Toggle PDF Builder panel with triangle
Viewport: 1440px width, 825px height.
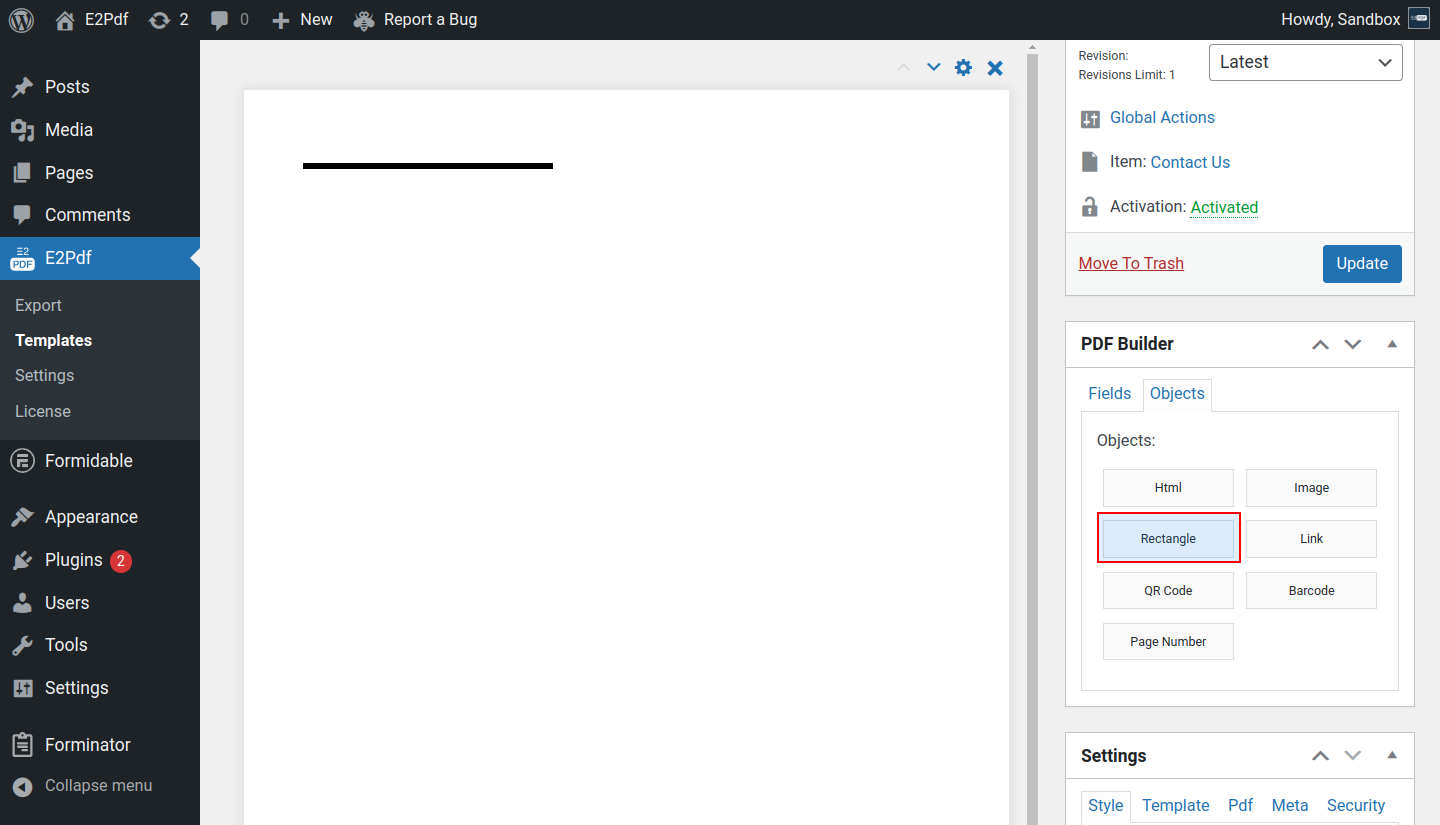click(1392, 344)
